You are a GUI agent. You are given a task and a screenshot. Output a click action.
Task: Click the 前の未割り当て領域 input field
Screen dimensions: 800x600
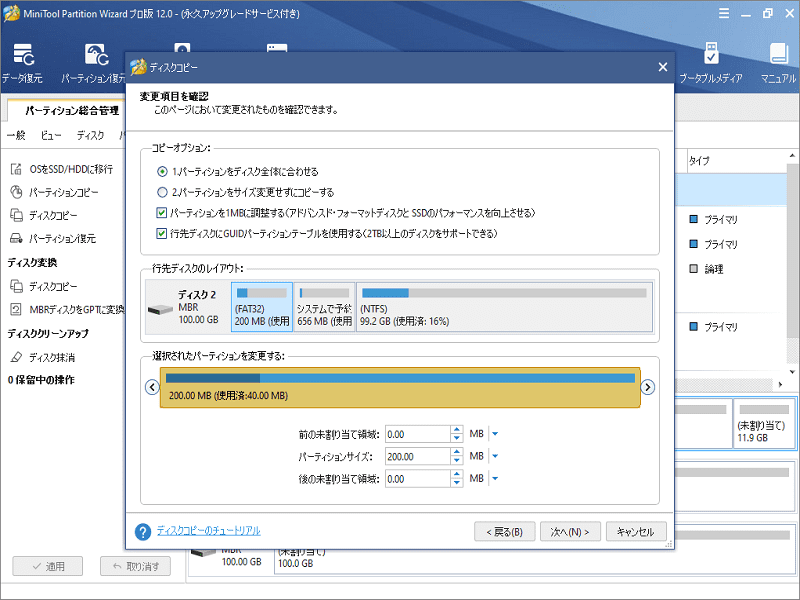tap(418, 434)
